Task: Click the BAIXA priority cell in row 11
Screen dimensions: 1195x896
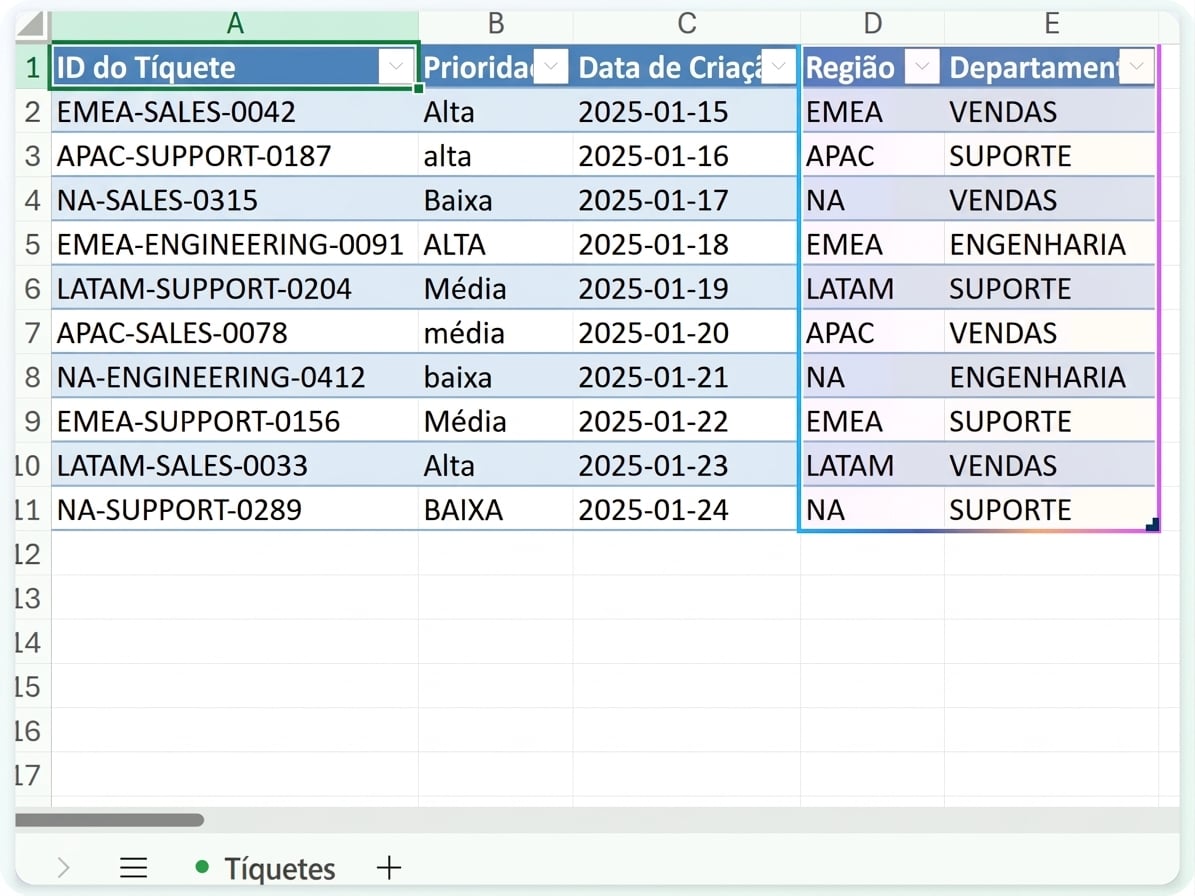Action: click(x=495, y=510)
